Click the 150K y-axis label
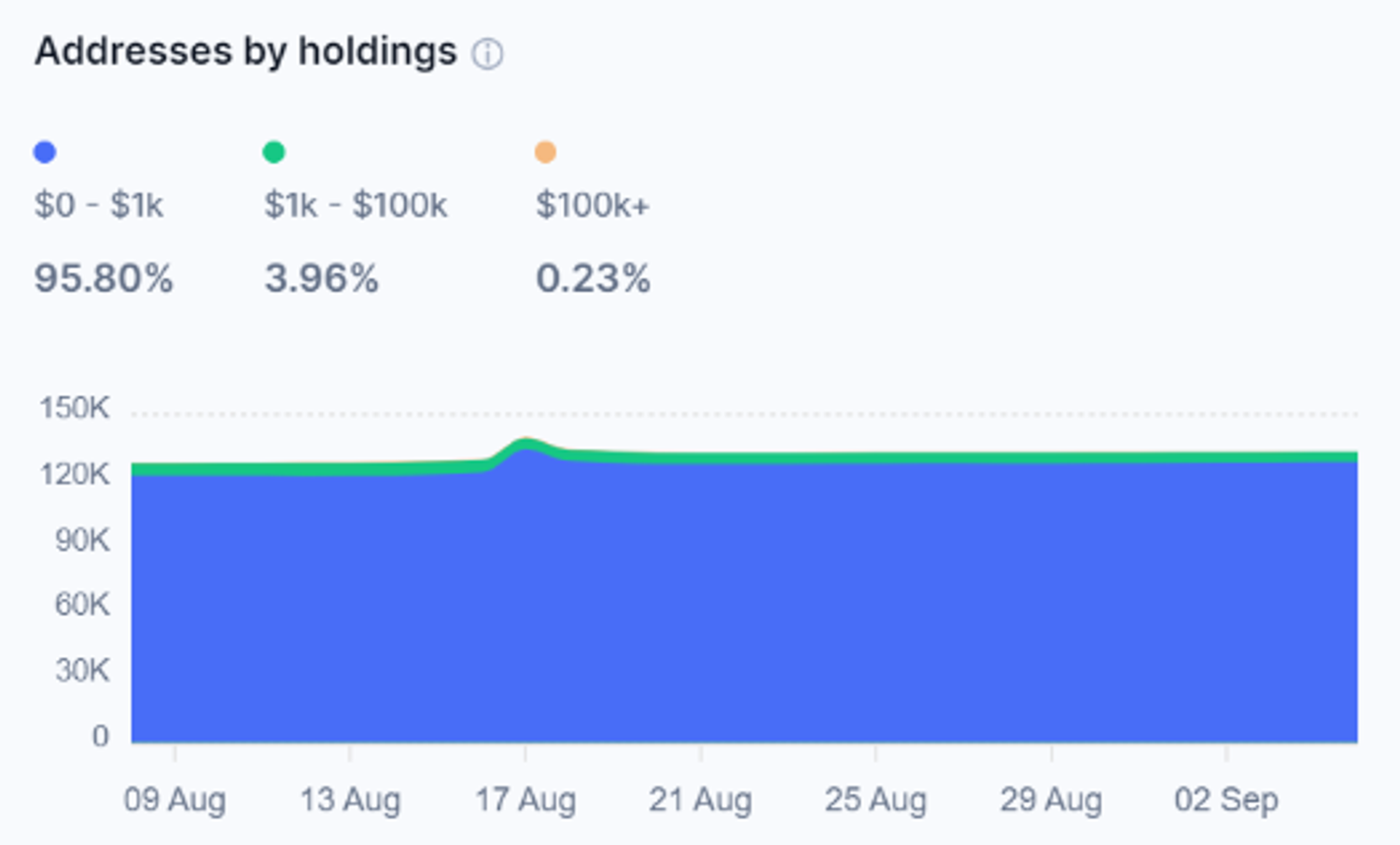This screenshot has width=1400, height=845. pyautogui.click(x=75, y=408)
